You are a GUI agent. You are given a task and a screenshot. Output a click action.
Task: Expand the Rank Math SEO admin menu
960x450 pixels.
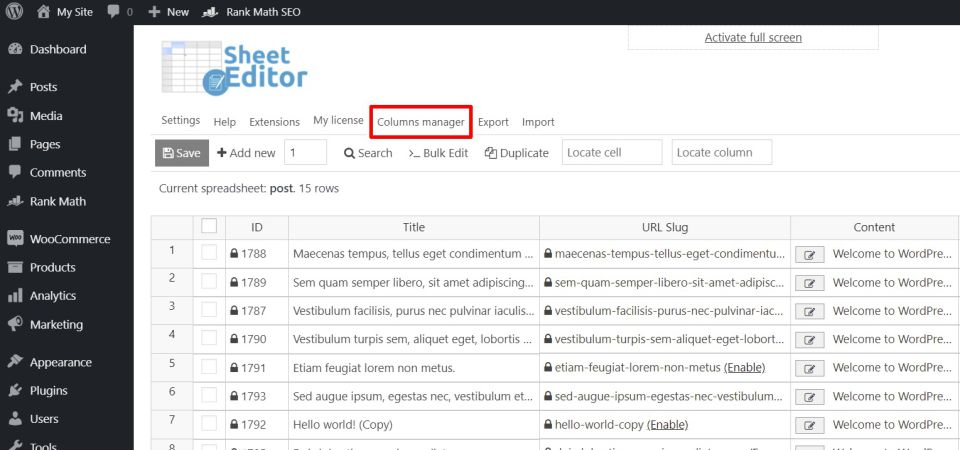click(x=250, y=12)
